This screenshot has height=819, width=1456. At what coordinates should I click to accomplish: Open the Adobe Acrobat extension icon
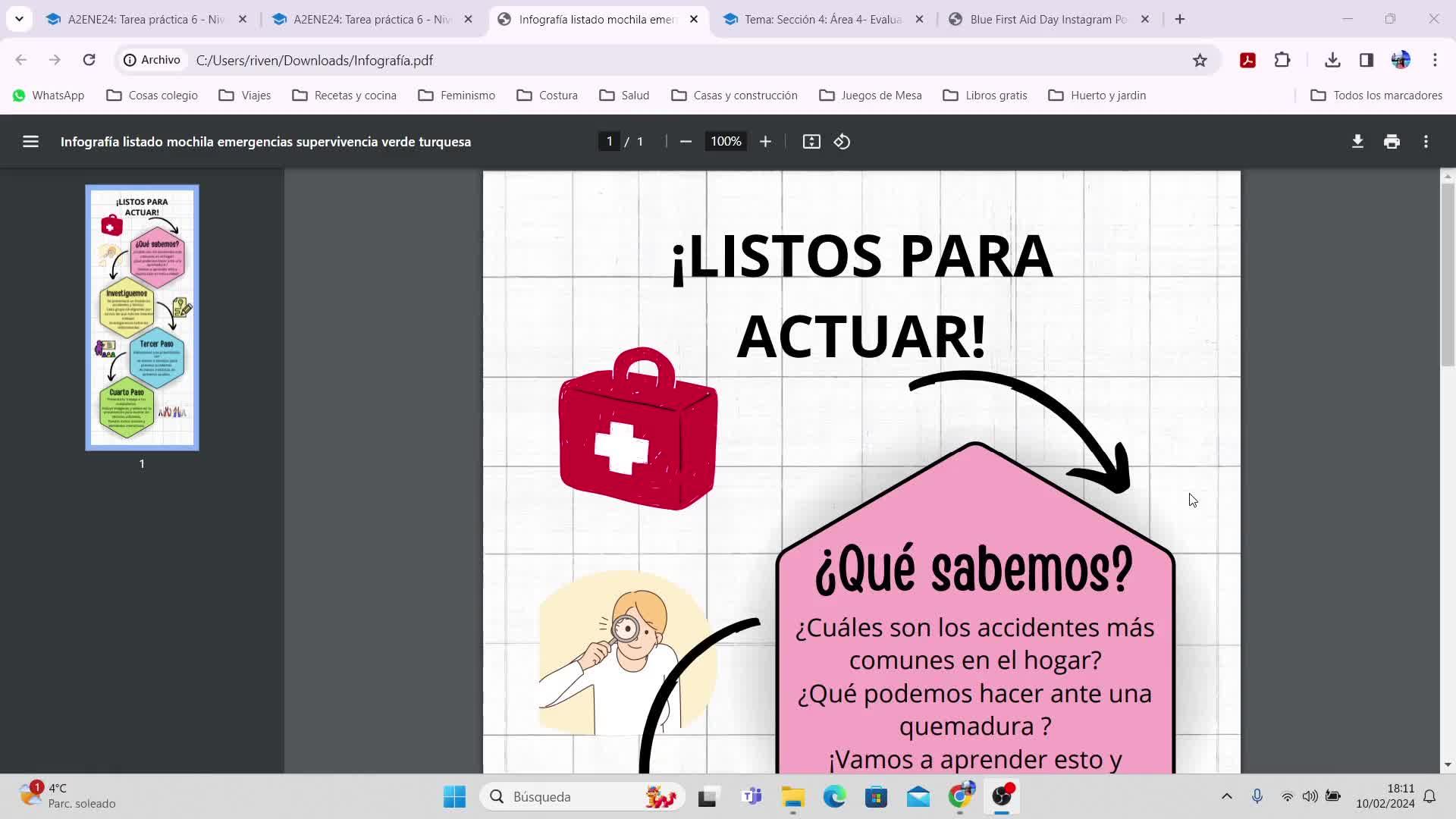click(1247, 60)
